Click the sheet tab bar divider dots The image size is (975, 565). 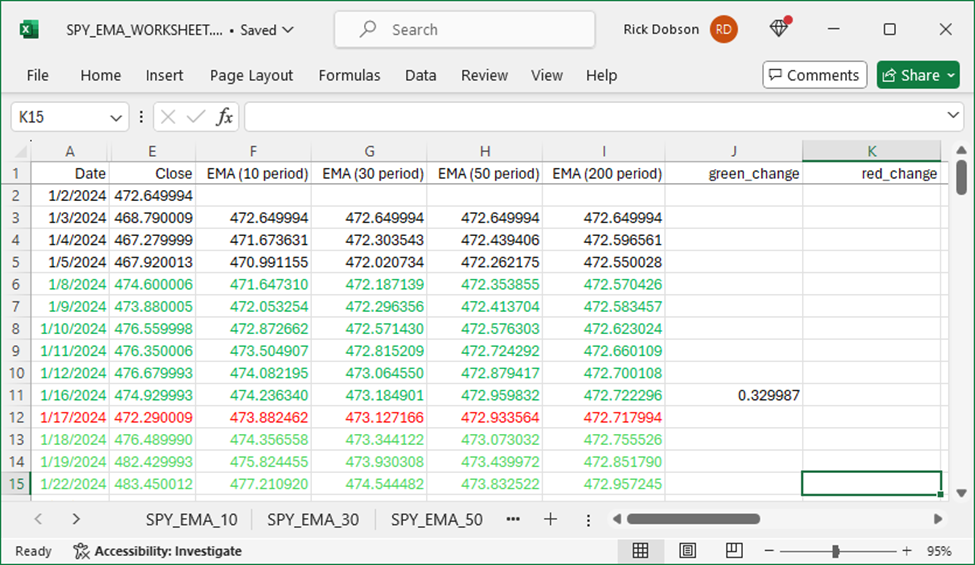click(x=588, y=520)
